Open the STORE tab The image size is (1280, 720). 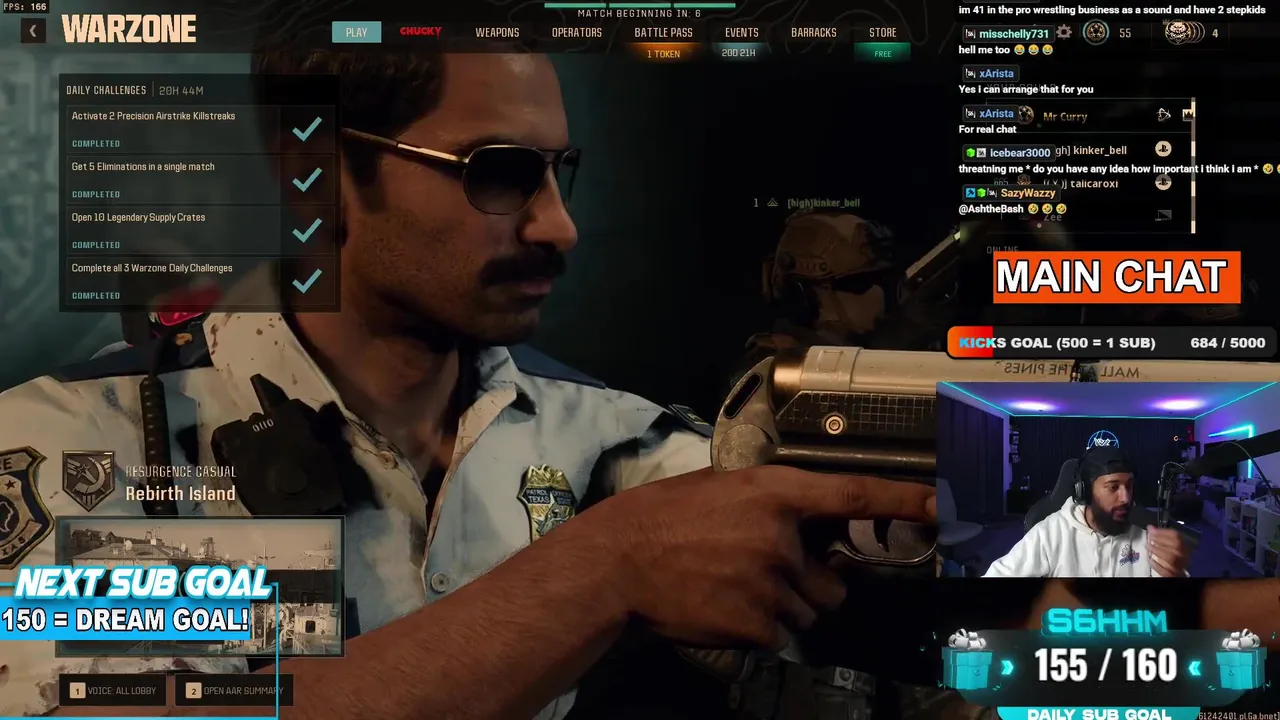883,33
